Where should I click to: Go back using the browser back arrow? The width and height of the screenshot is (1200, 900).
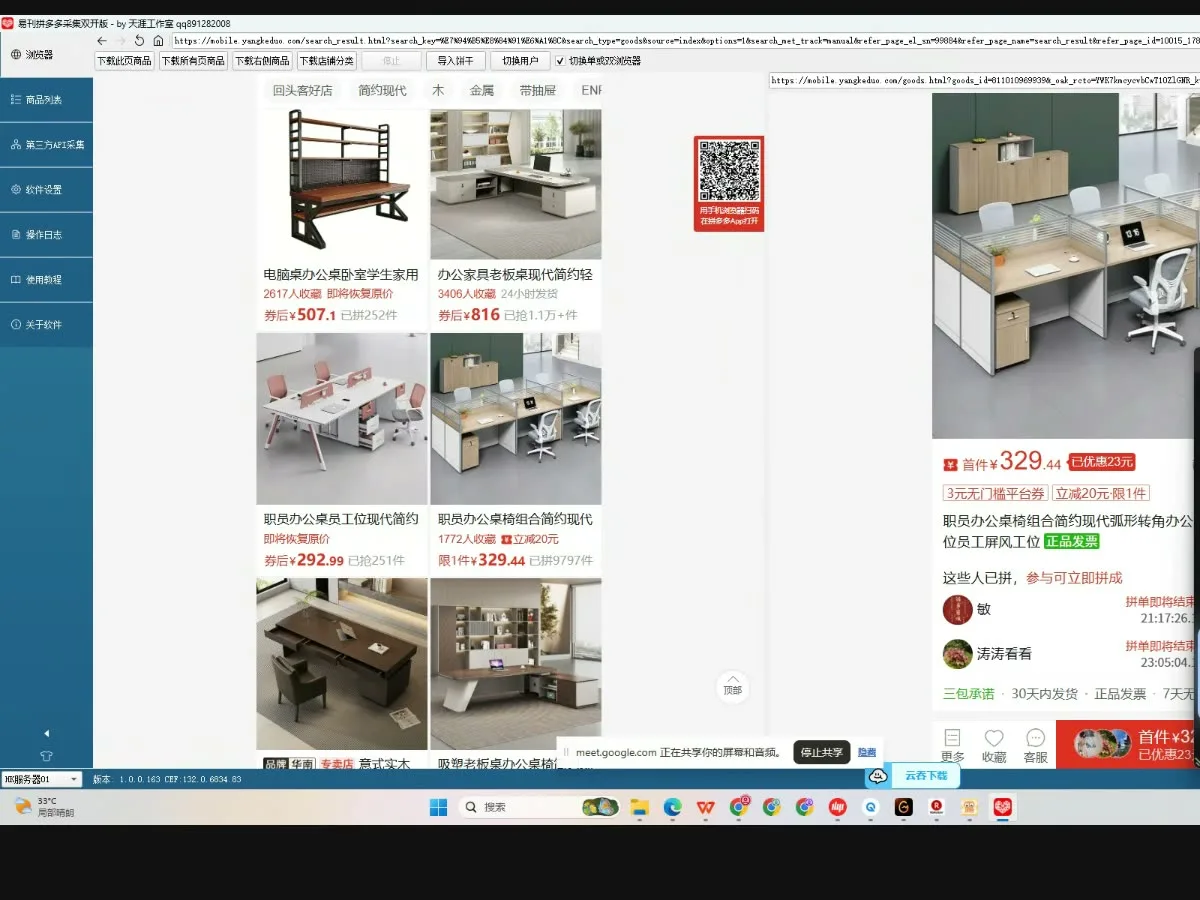coord(102,41)
